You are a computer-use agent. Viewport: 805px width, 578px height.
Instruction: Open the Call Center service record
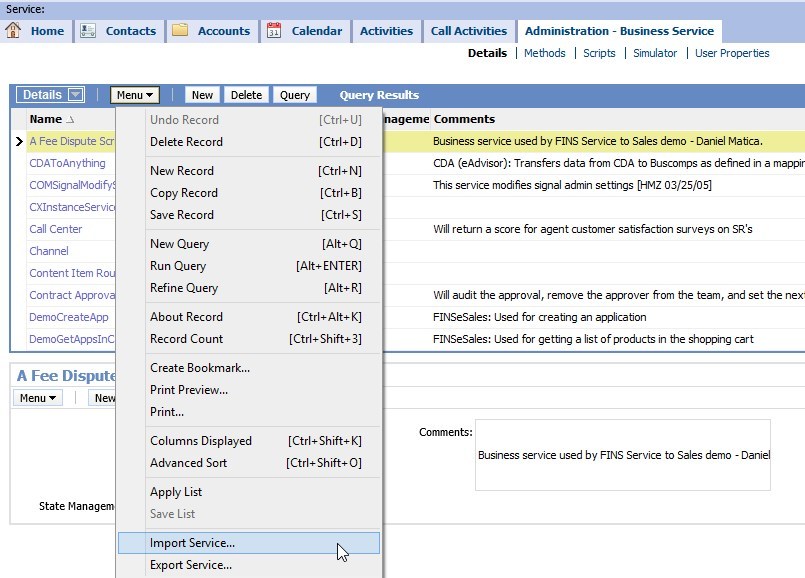(x=55, y=229)
